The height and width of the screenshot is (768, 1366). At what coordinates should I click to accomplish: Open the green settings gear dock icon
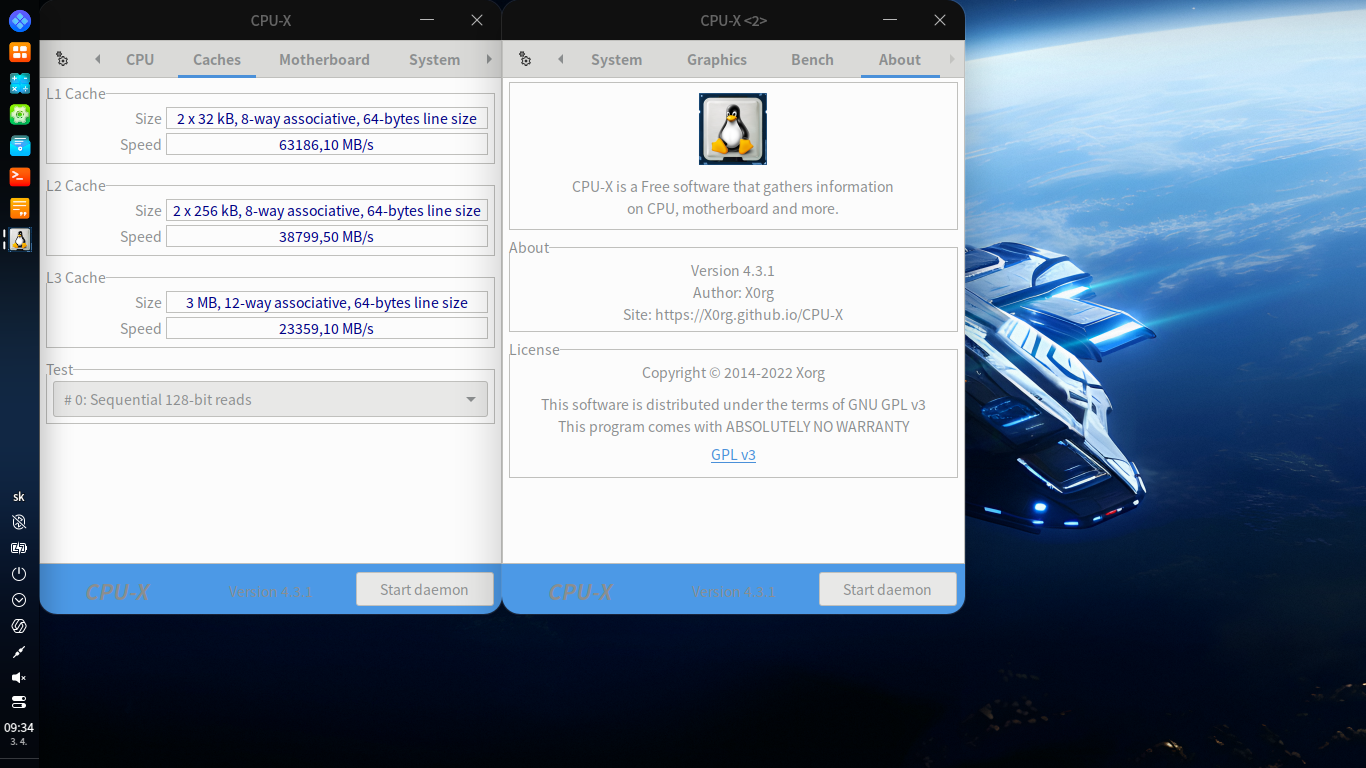point(19,115)
